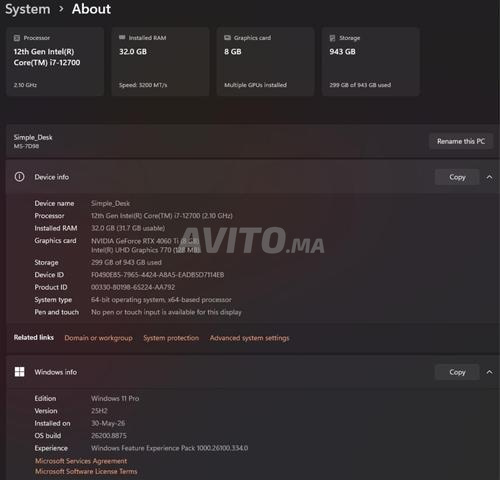The width and height of the screenshot is (500, 480).
Task: Select the 299 GB of 943 GB used row value
Action: 126,262
